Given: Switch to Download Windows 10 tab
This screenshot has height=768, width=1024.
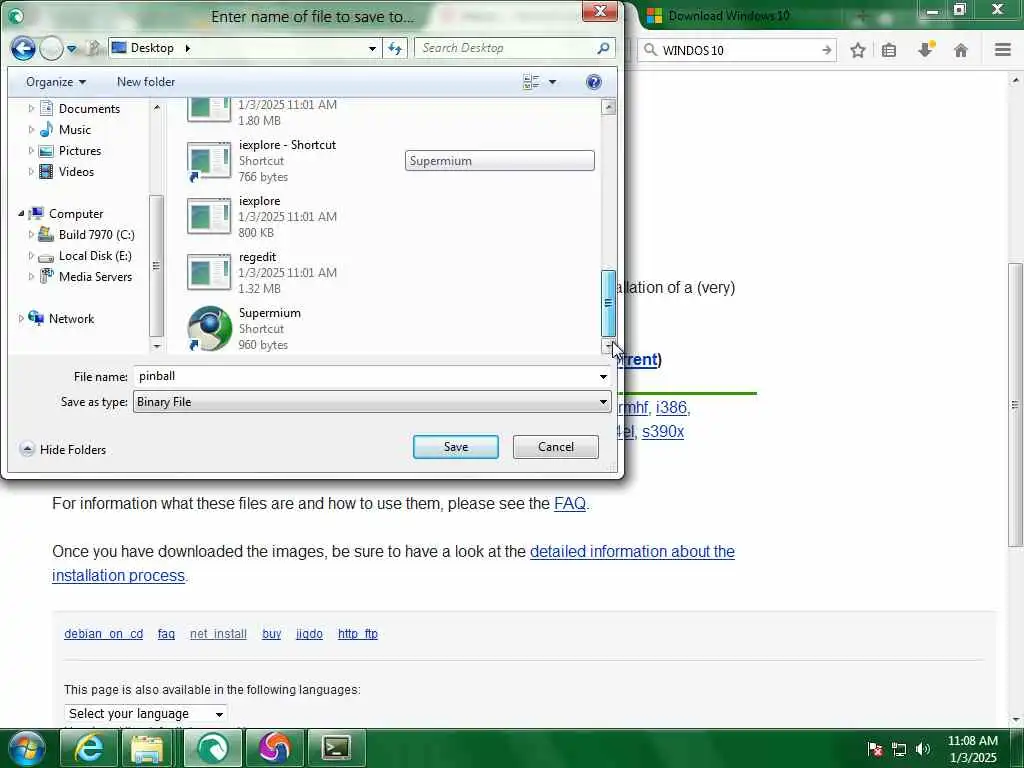Looking at the screenshot, I should [728, 16].
